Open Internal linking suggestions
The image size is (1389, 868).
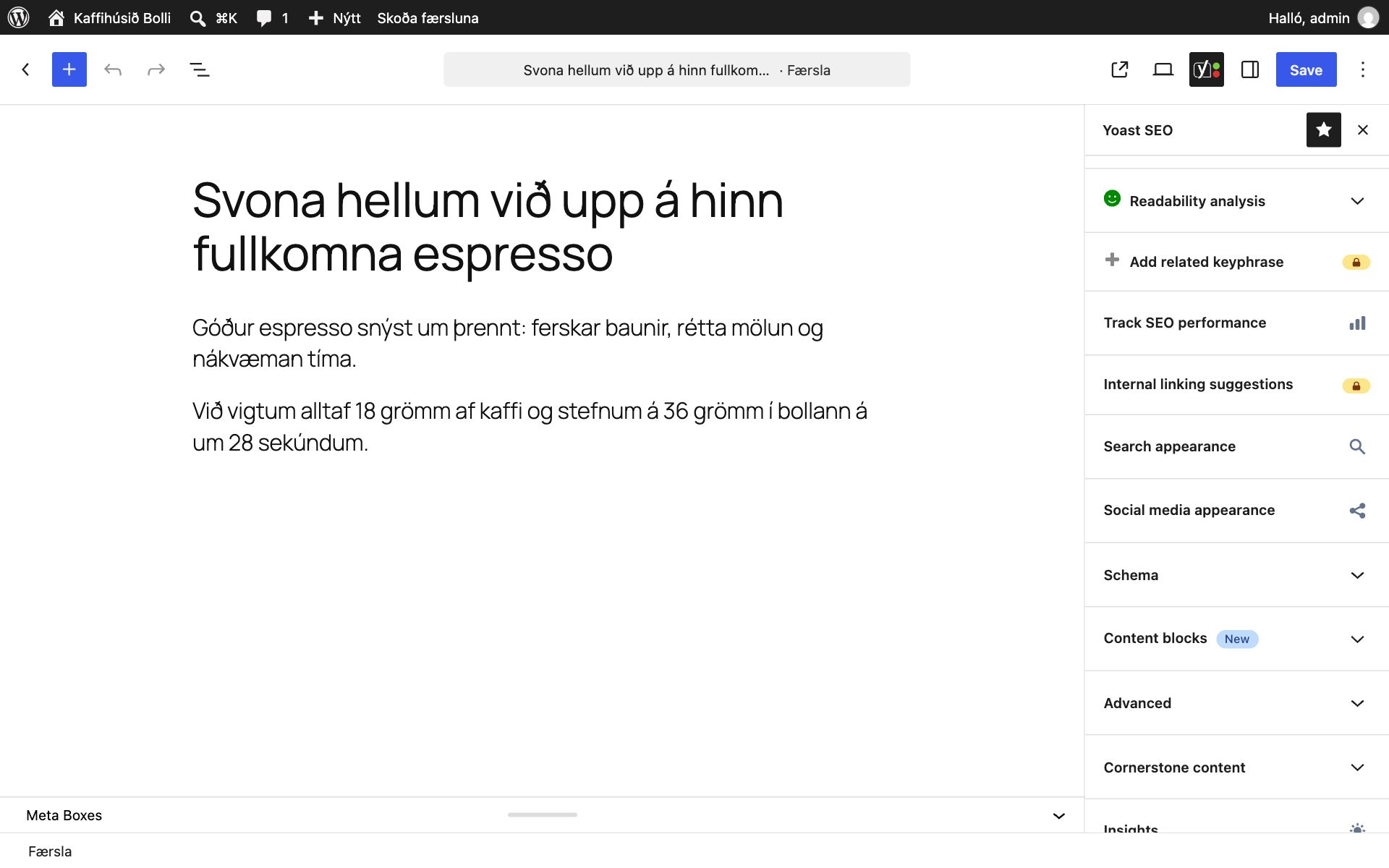tap(1236, 384)
